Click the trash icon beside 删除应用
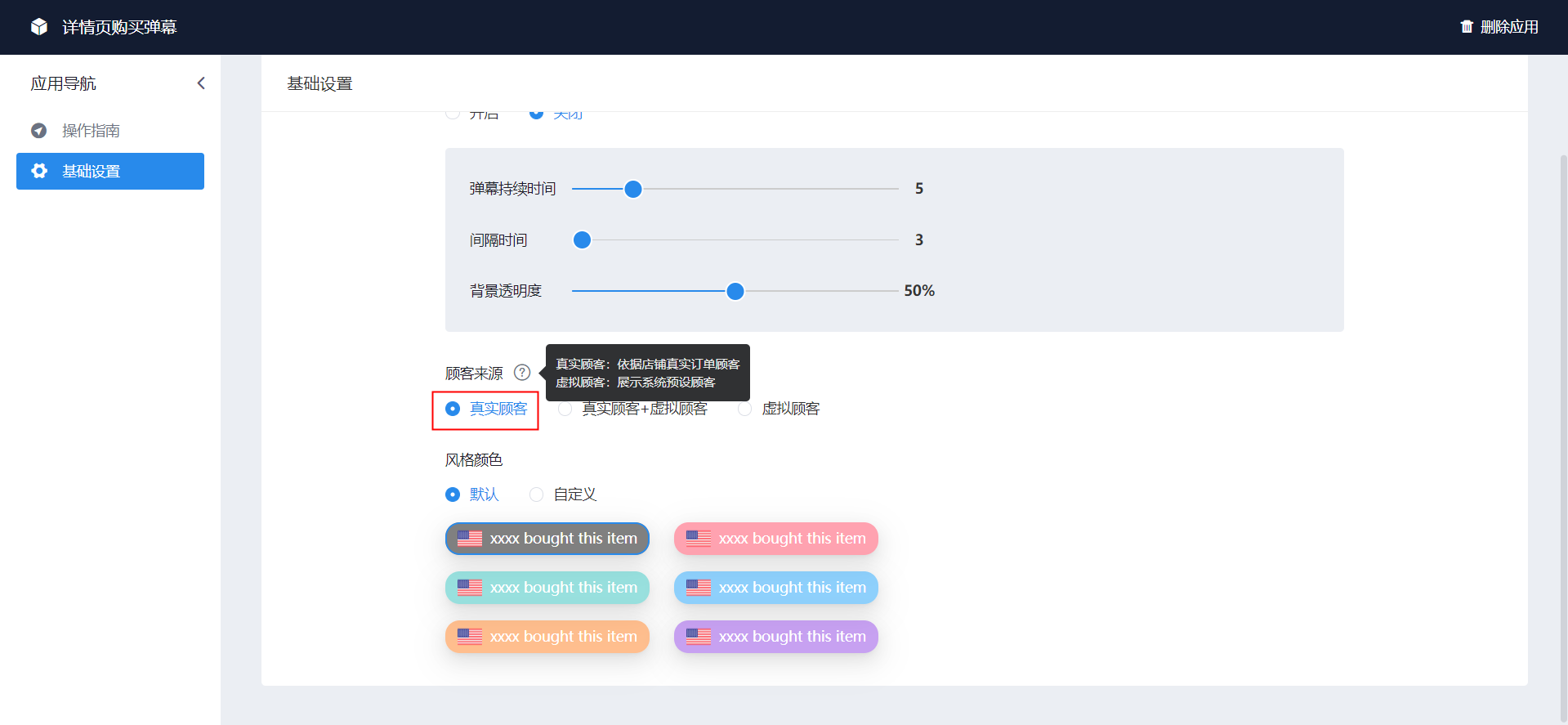Screen dimensions: 1568x725 click(x=1467, y=27)
